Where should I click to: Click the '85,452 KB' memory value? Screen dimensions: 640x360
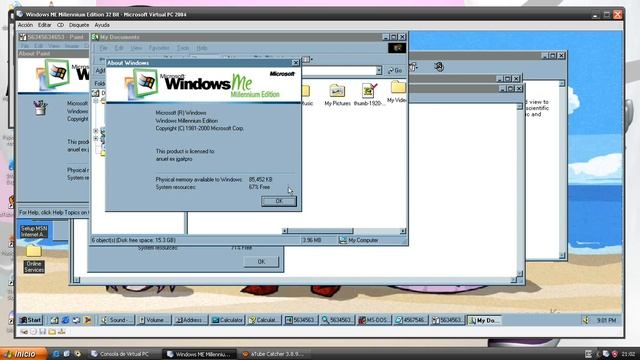click(x=260, y=179)
